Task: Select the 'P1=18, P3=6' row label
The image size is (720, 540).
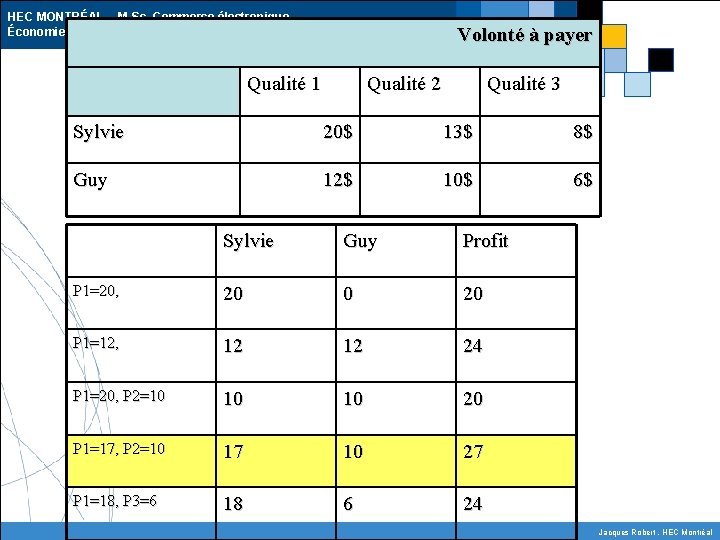Action: 114,501
